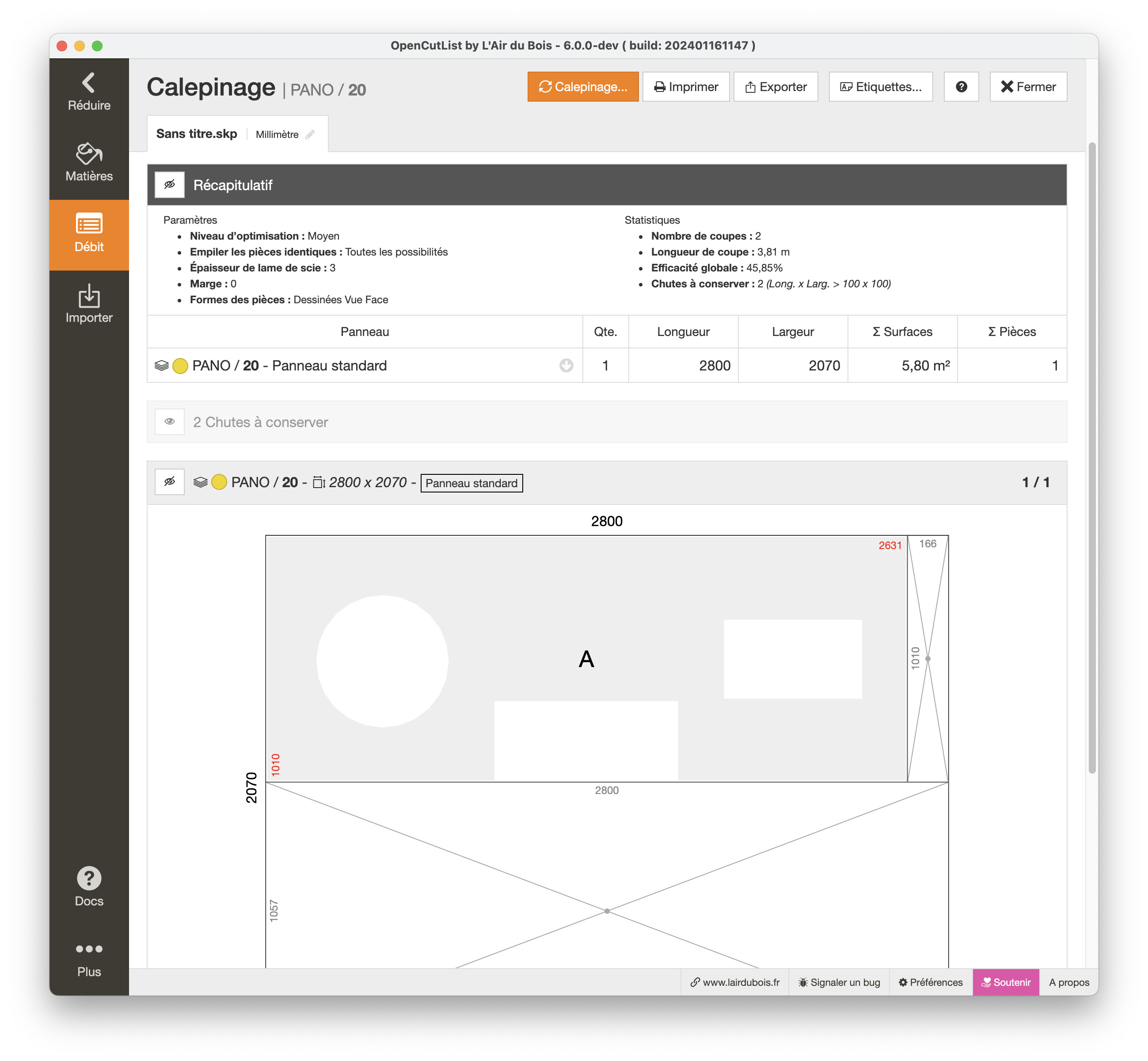Click the pencil icon next to Millimètre
This screenshot has width=1148, height=1061.
(310, 134)
